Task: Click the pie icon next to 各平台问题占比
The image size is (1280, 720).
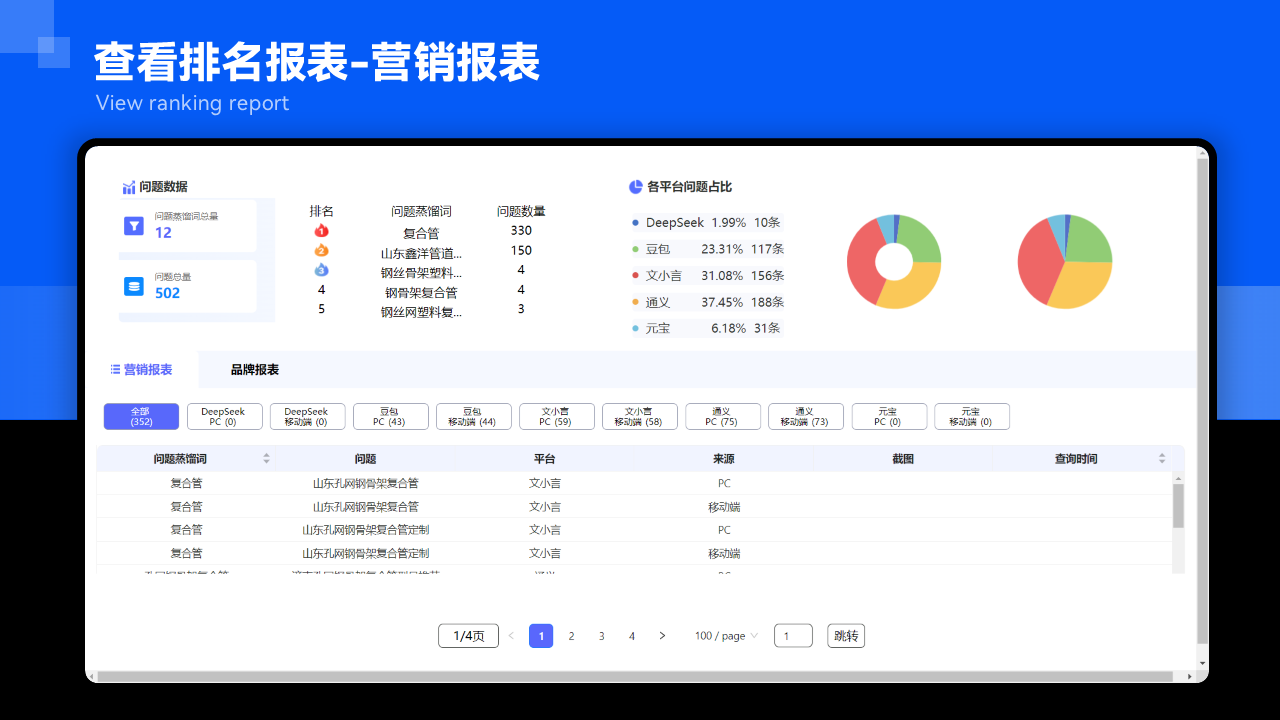Action: pos(635,187)
